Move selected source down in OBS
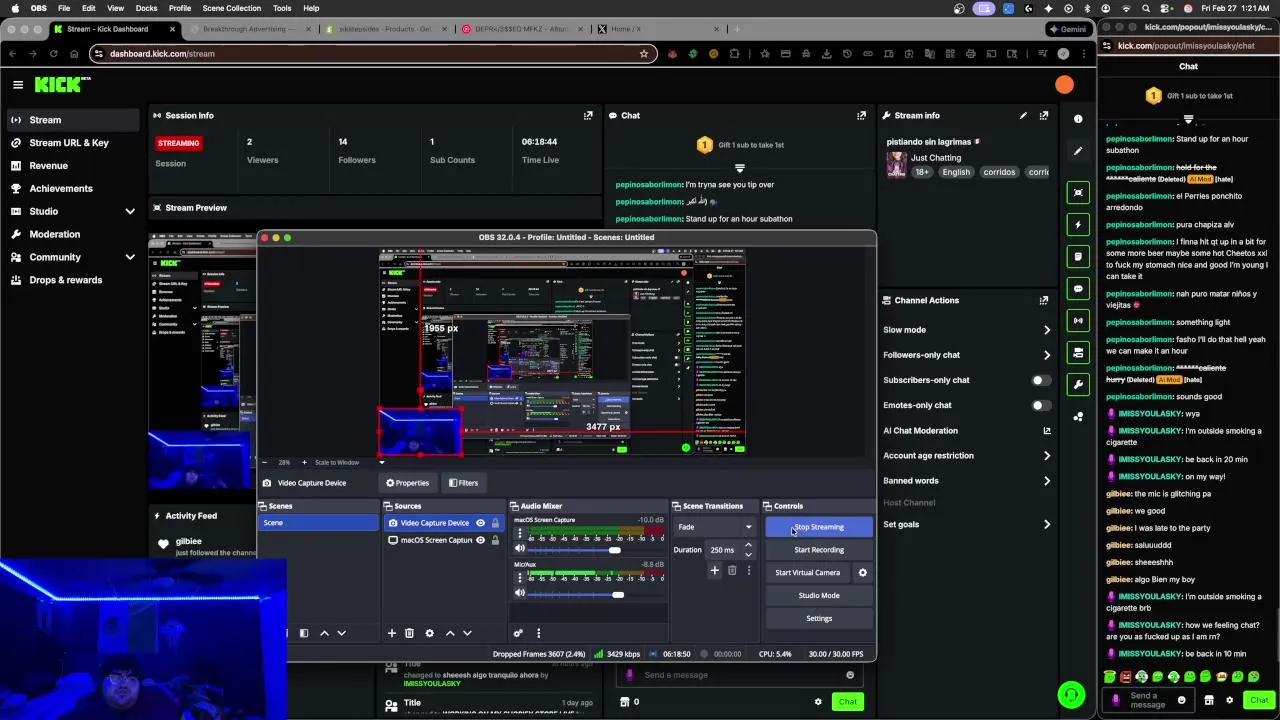 [x=467, y=633]
